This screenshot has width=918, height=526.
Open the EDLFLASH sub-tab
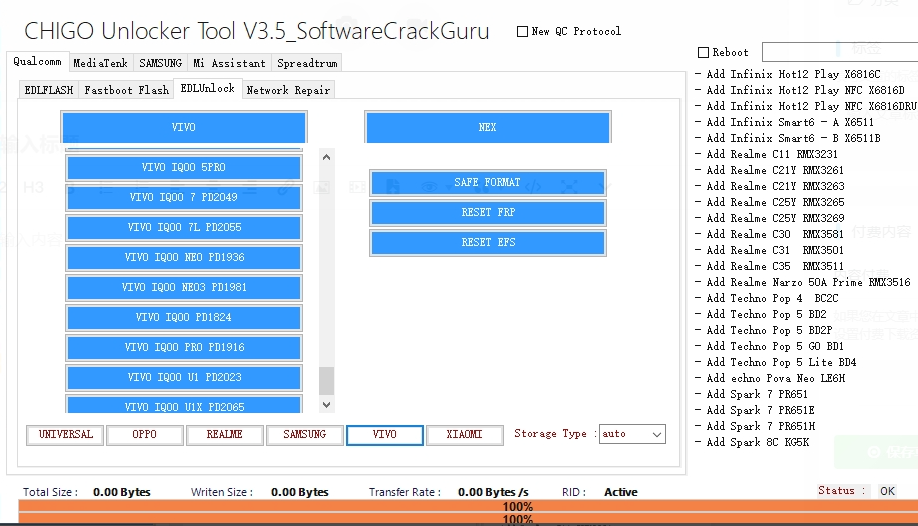[49, 90]
